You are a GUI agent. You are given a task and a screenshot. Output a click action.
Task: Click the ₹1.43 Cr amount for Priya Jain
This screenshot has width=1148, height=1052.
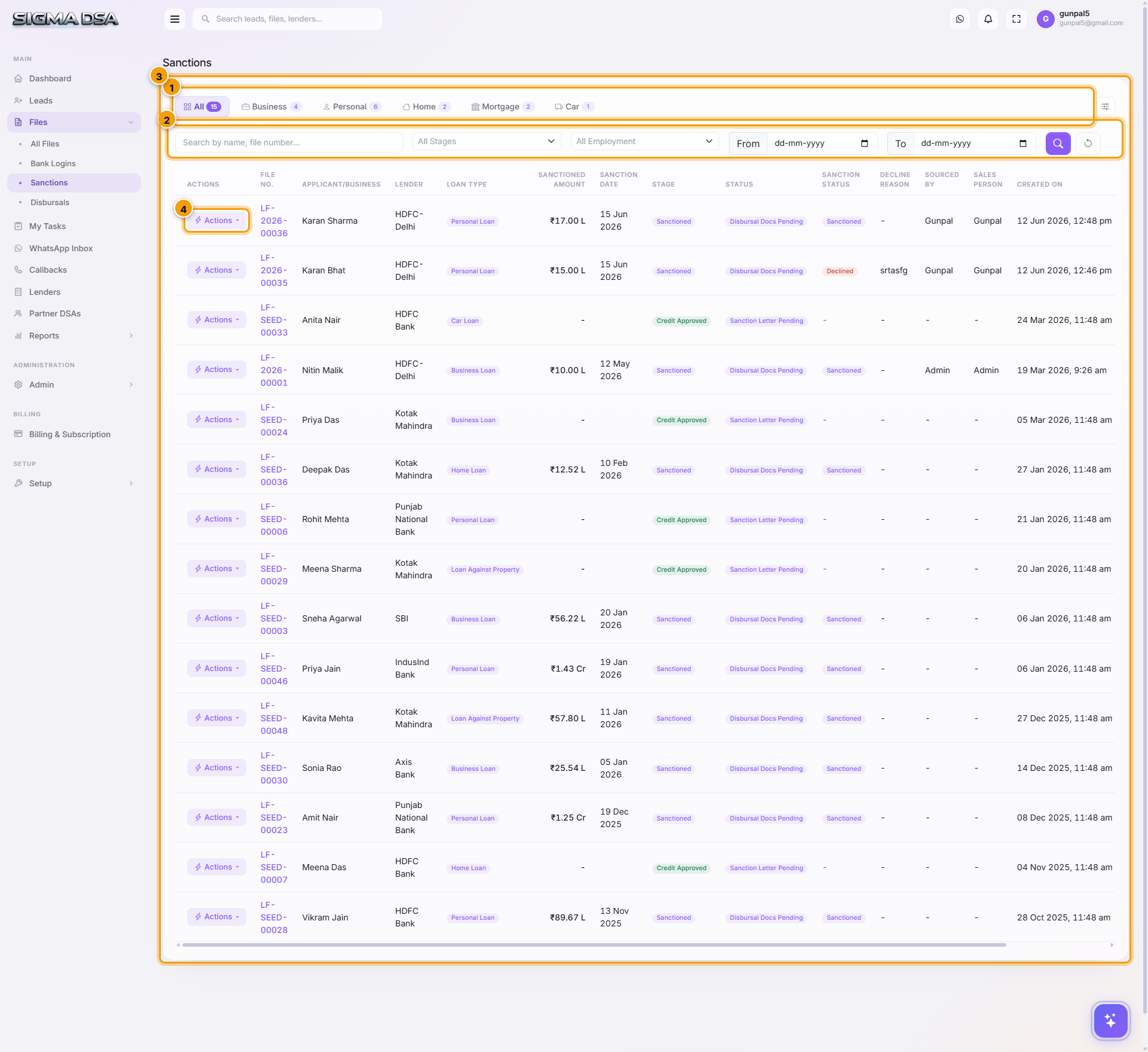click(x=567, y=669)
